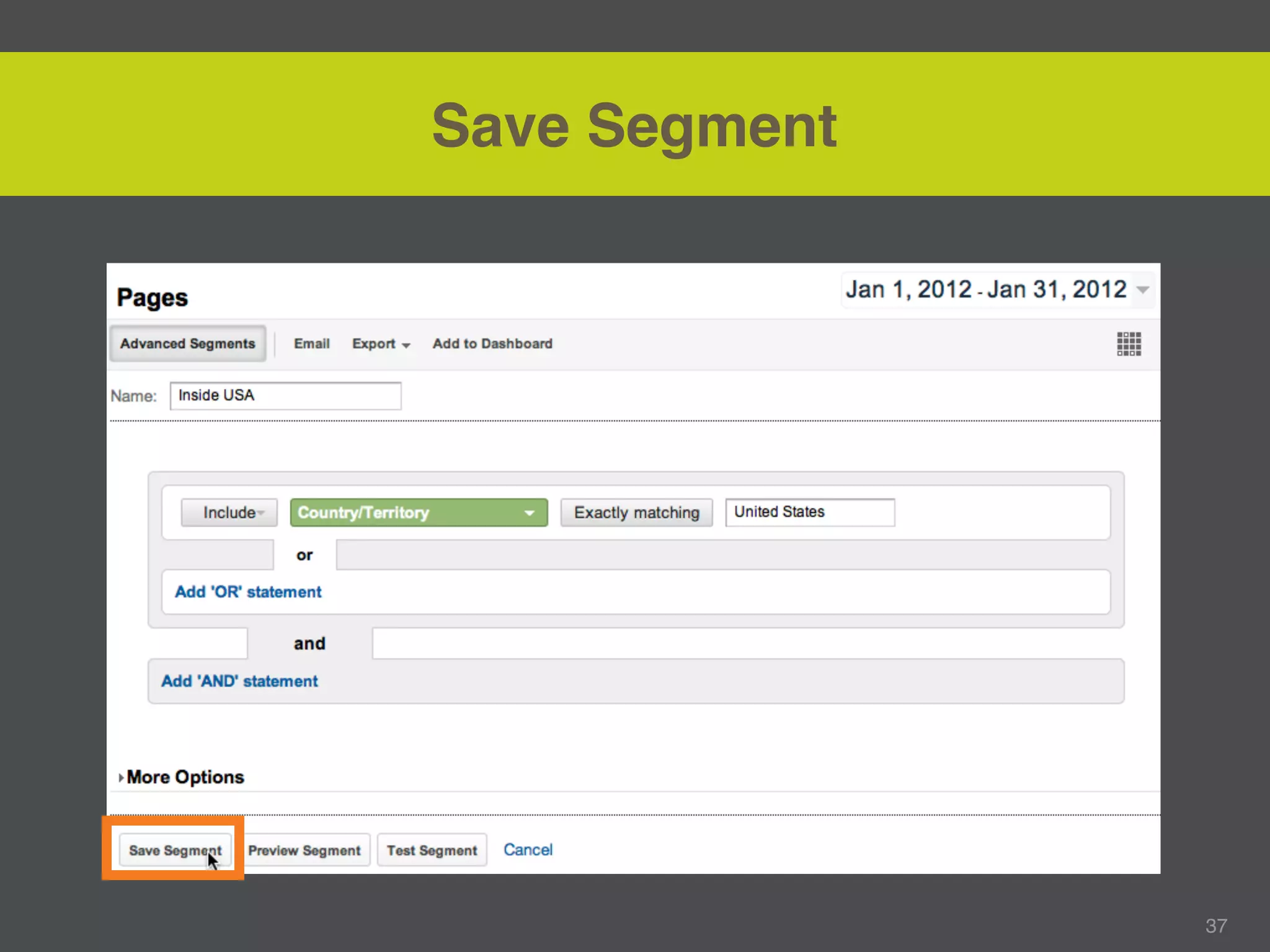Click the Test Segment button
The width and height of the screenshot is (1270, 952).
(432, 850)
